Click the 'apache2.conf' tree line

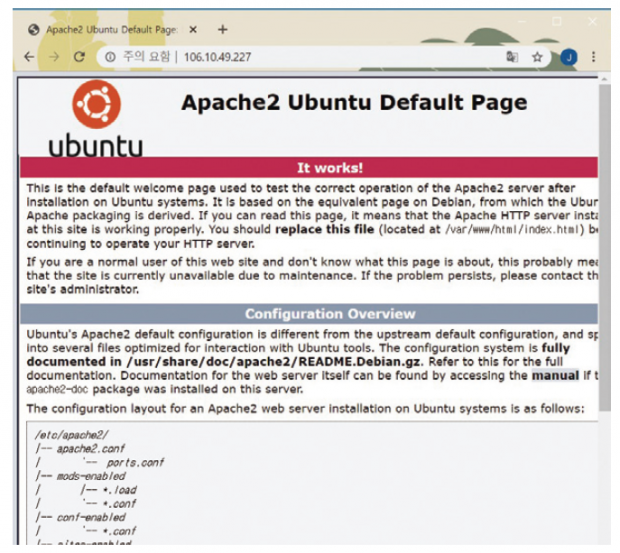tap(91, 449)
